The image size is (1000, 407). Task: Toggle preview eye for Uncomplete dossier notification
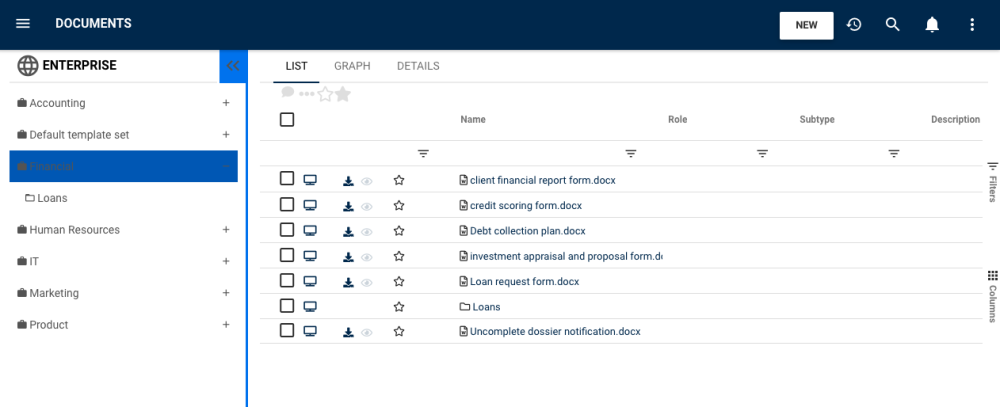click(367, 332)
